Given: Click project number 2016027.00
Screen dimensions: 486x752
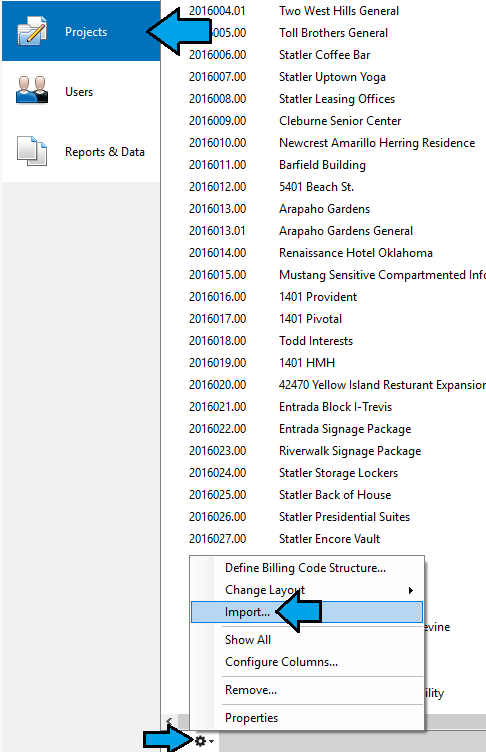Looking at the screenshot, I should pyautogui.click(x=217, y=539).
